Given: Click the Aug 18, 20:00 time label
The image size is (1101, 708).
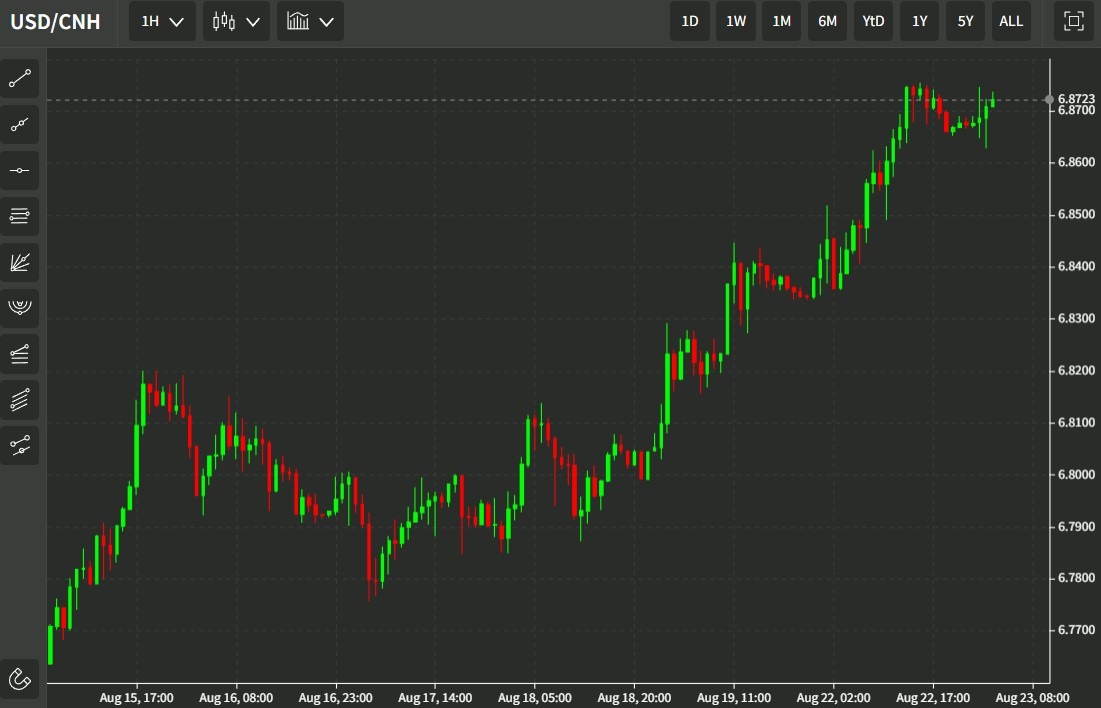Looking at the screenshot, I should pyautogui.click(x=635, y=697).
